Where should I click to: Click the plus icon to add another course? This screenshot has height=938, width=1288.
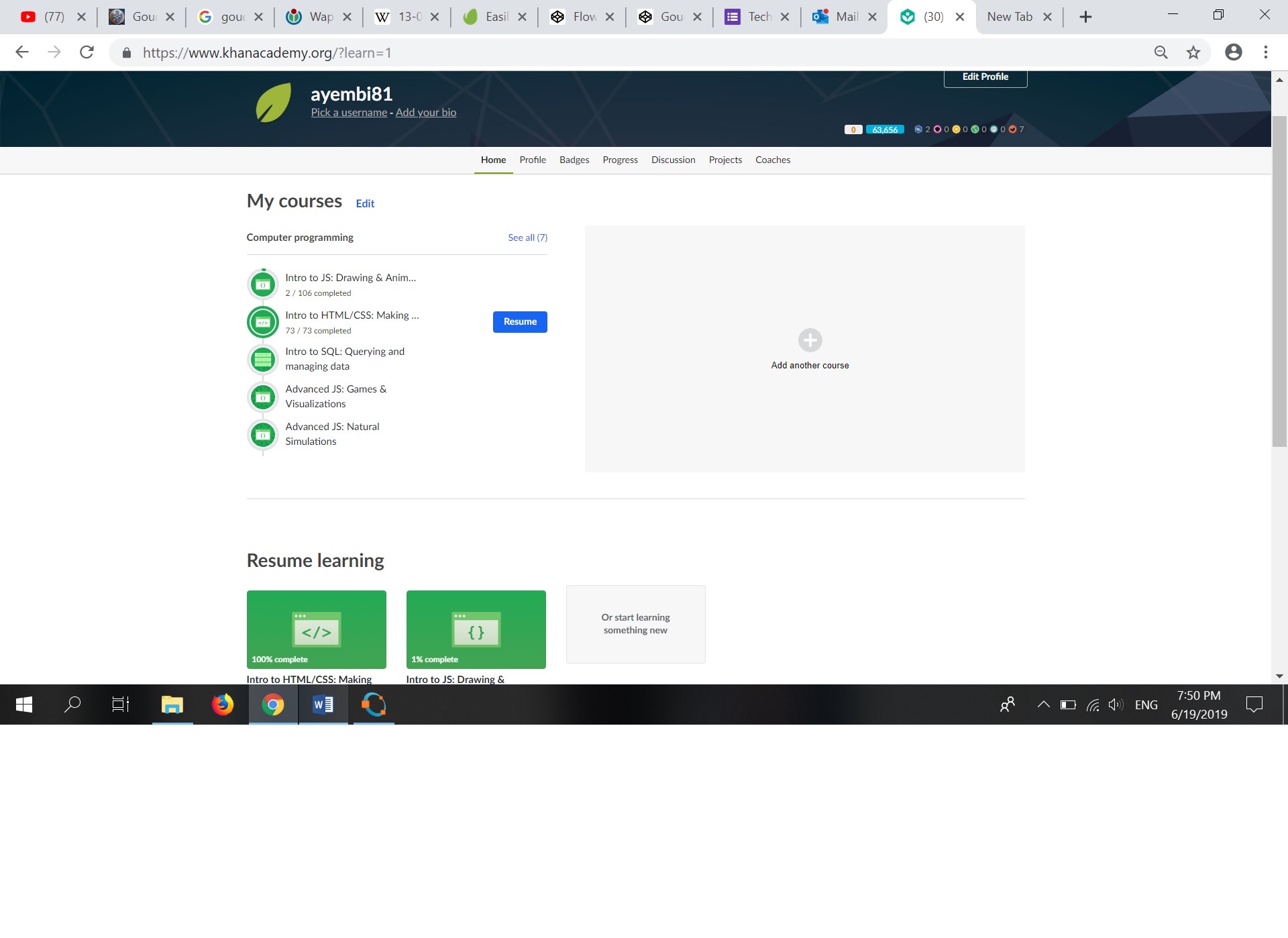[810, 340]
